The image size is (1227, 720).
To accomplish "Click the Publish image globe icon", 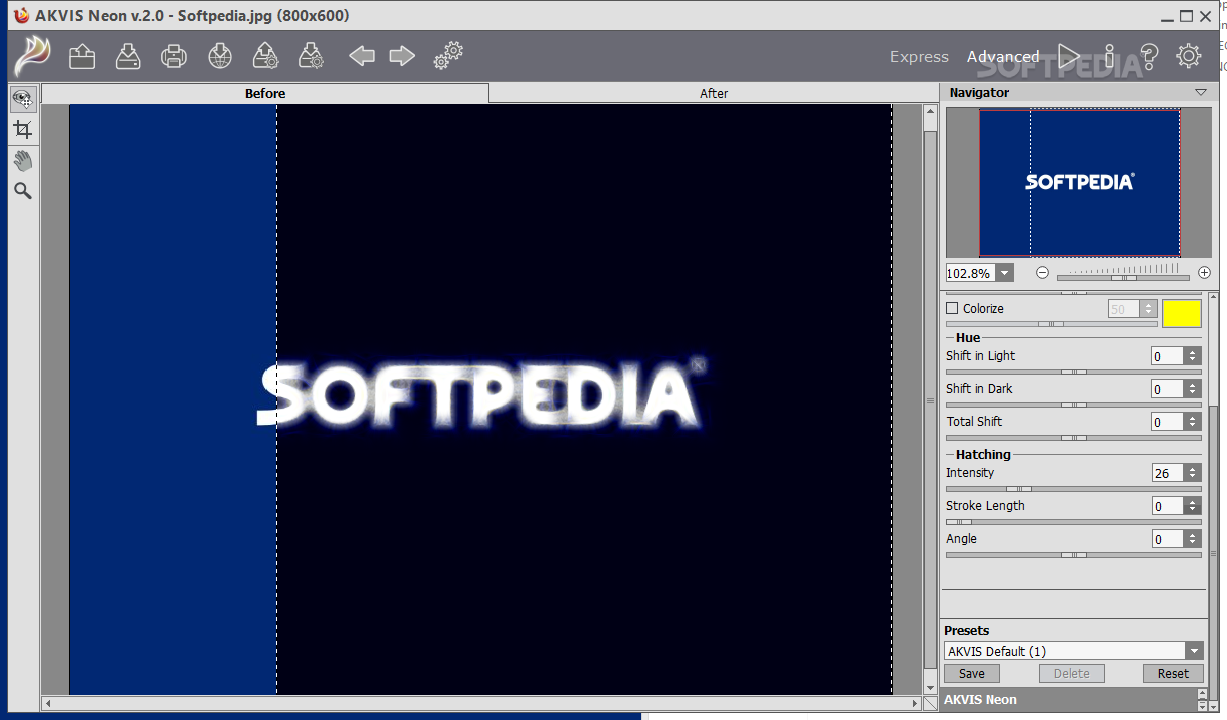I will point(220,56).
